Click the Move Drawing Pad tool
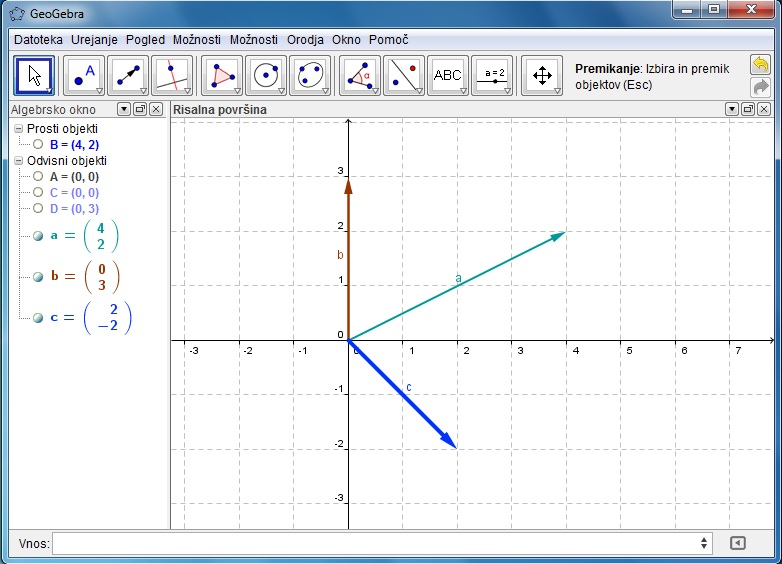The image size is (782, 564). pyautogui.click(x=542, y=75)
